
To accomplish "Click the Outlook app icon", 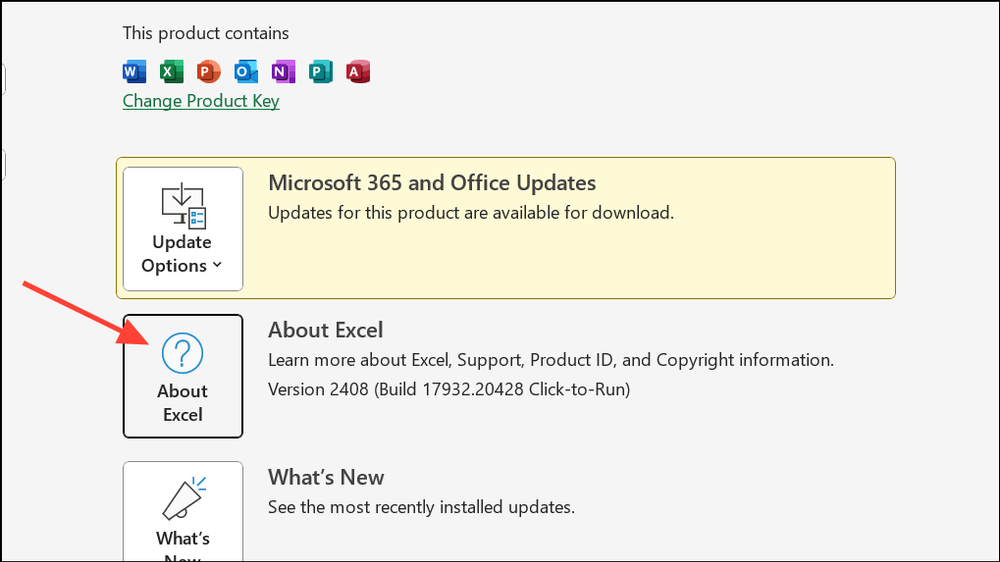I will click(246, 71).
